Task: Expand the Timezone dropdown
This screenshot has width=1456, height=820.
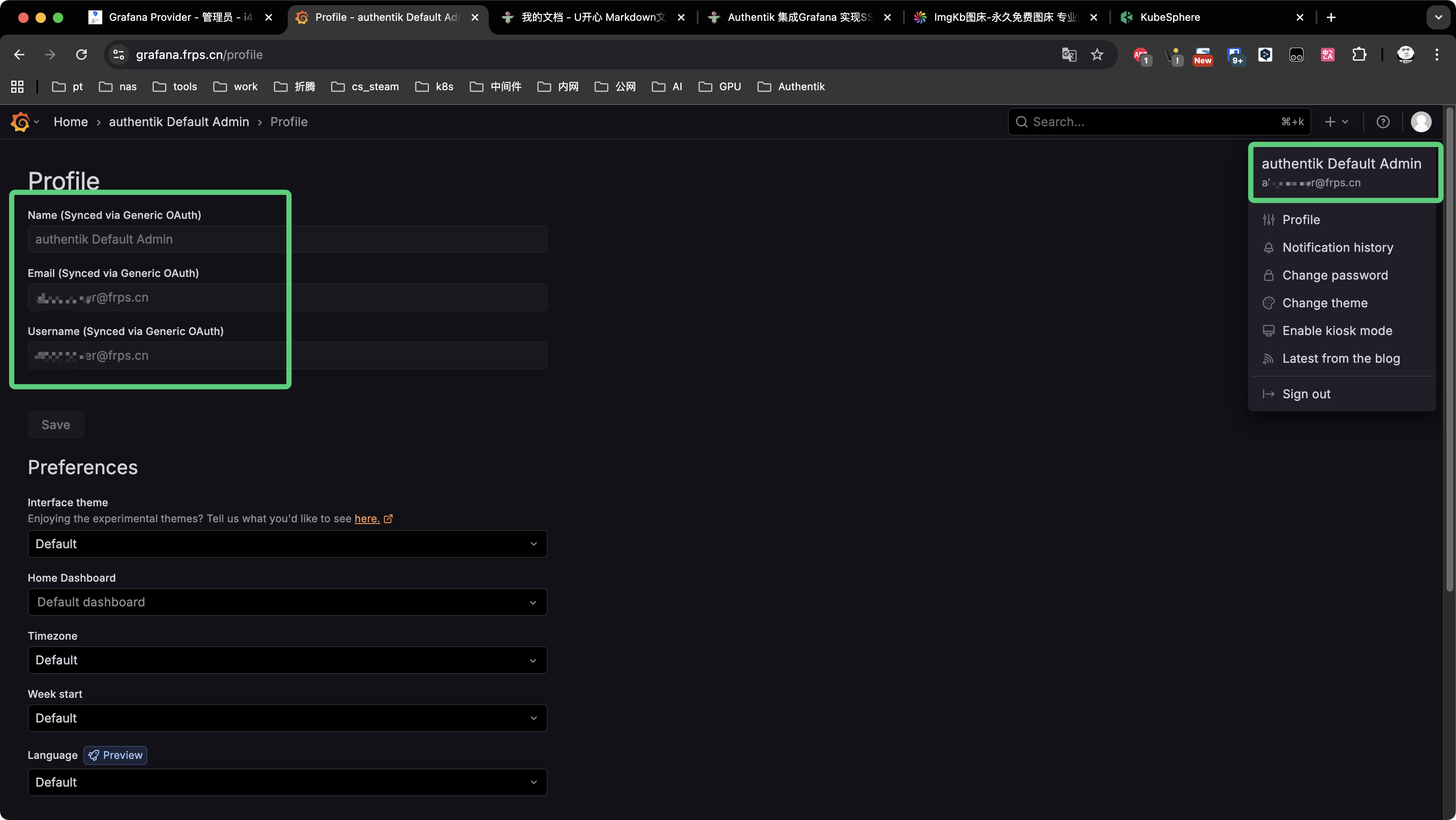Action: [x=286, y=660]
